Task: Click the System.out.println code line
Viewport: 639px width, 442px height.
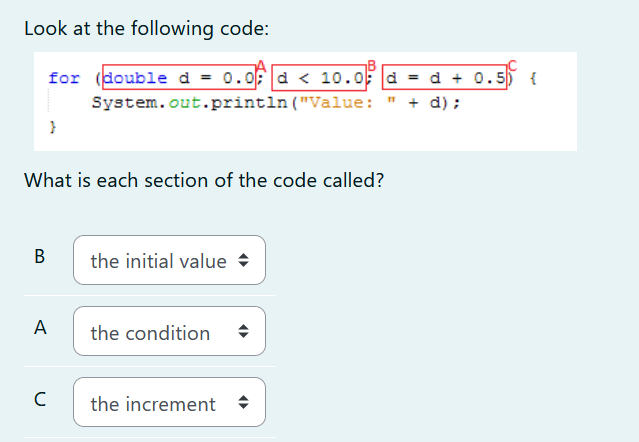Action: 276,102
